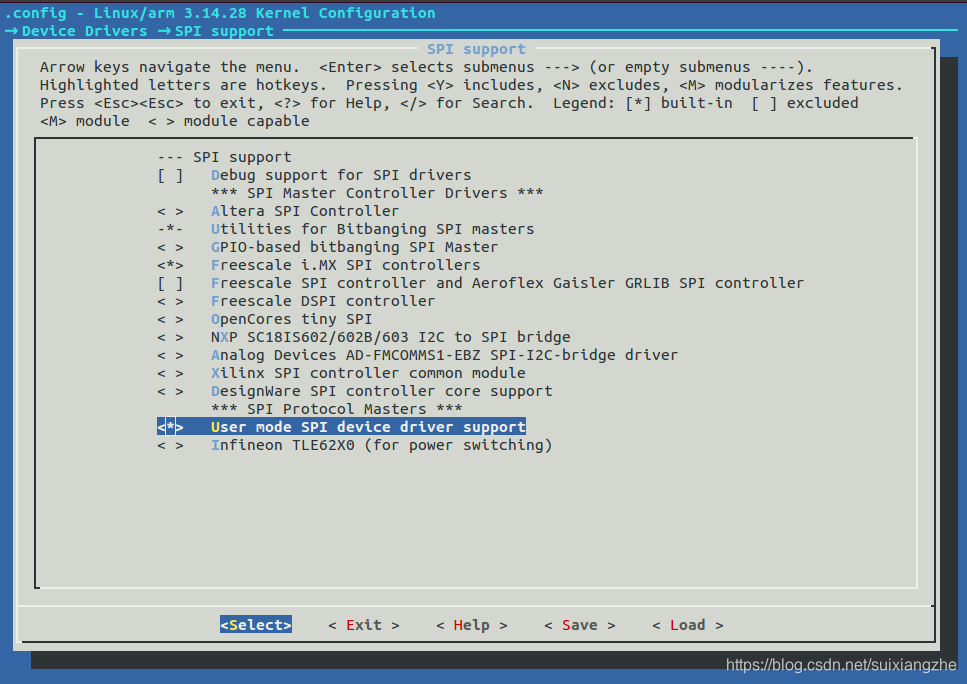Select 'Freescale i.MX SPI controllers' entry
The height and width of the screenshot is (684, 967).
pos(345,265)
